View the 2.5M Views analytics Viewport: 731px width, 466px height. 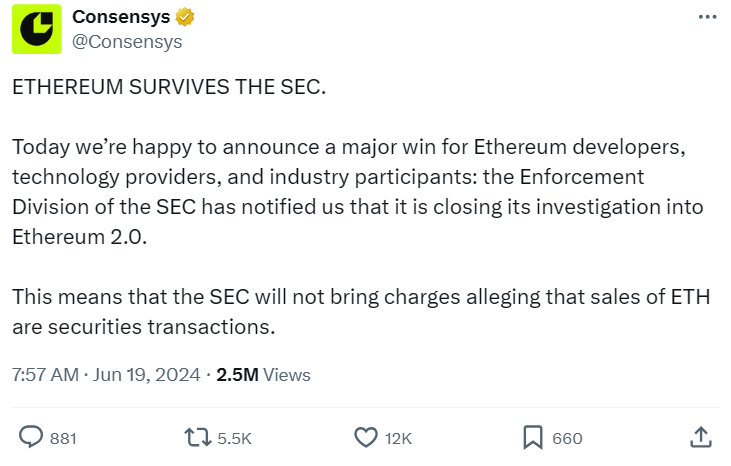(264, 375)
